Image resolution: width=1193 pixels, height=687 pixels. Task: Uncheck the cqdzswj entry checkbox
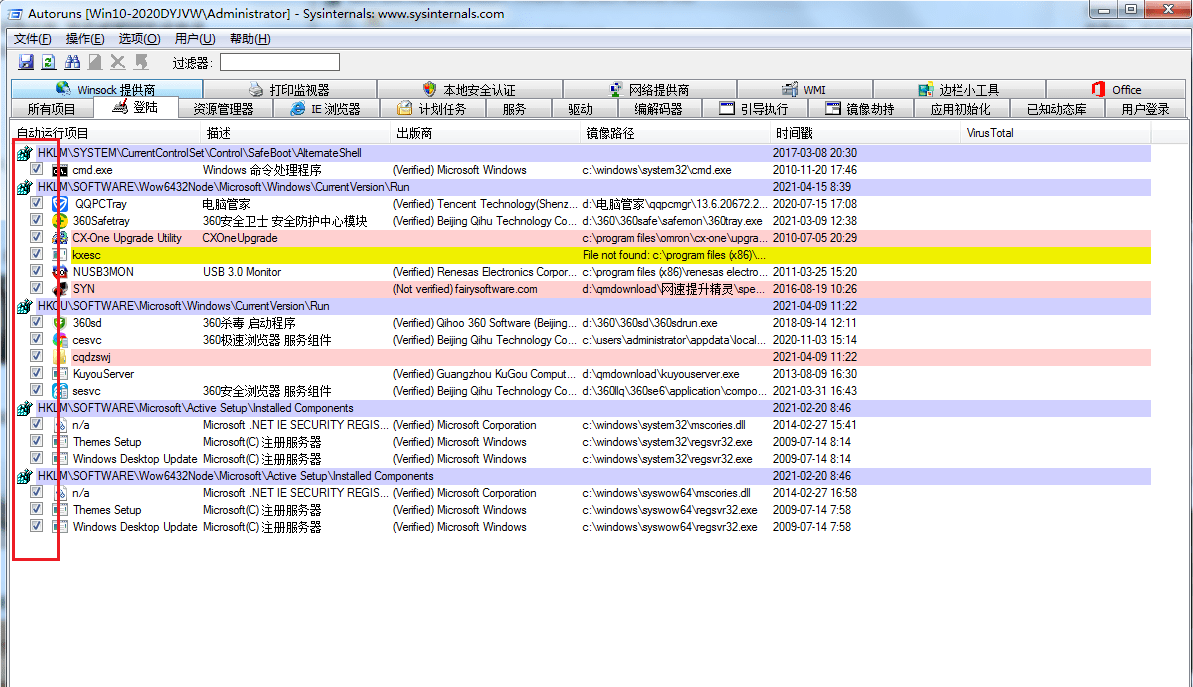coord(36,356)
